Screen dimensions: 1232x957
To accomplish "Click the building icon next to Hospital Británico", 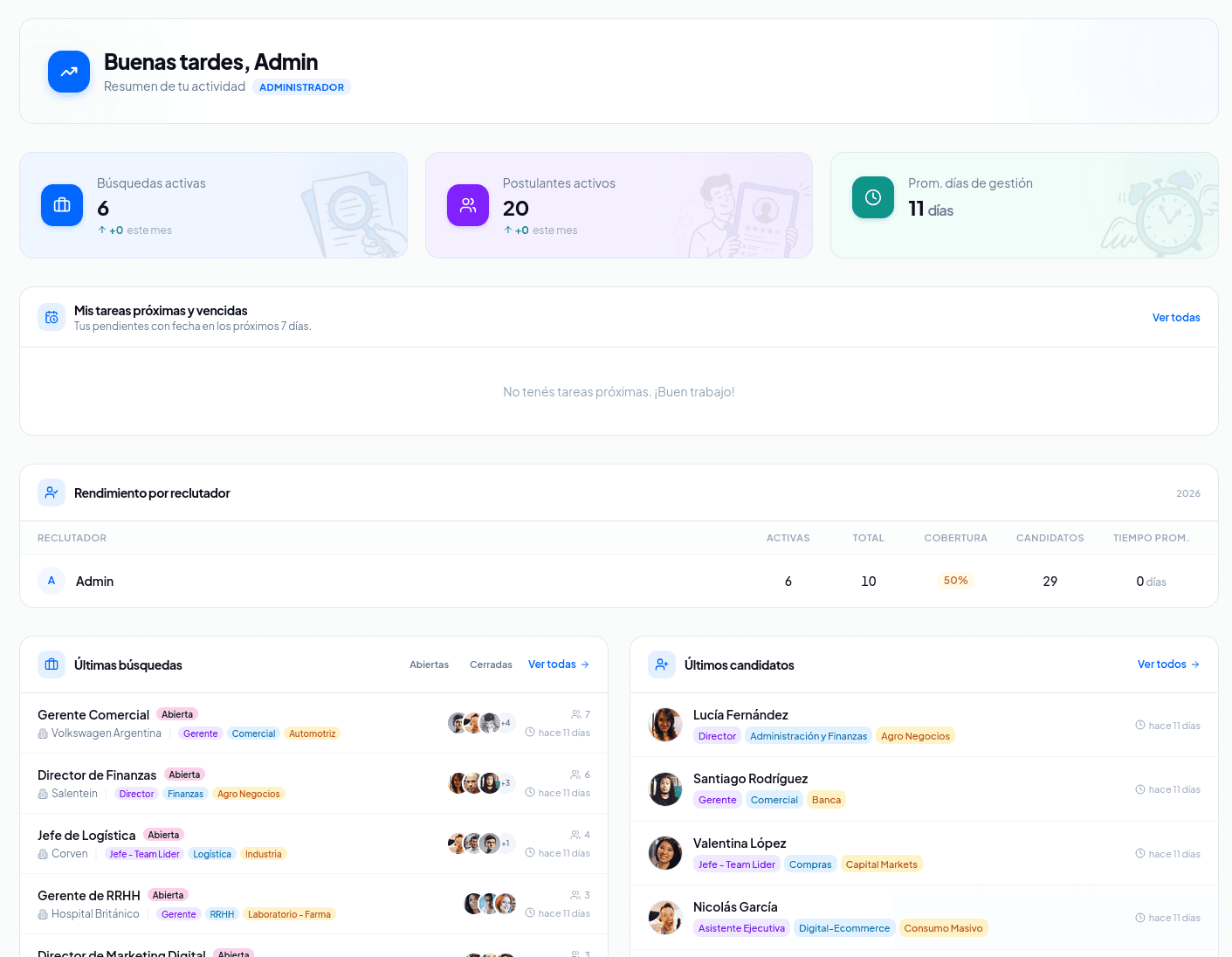I will (43, 914).
